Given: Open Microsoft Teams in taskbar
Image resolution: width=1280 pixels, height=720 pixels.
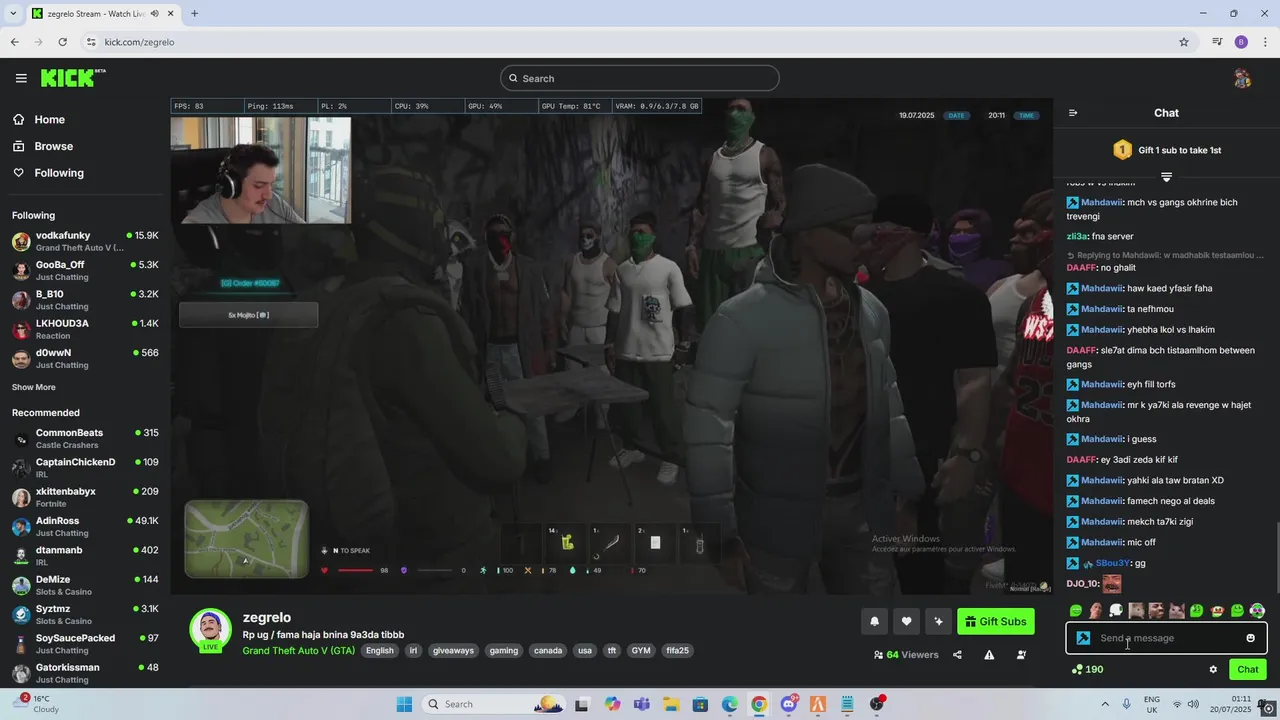Looking at the screenshot, I should [641, 704].
